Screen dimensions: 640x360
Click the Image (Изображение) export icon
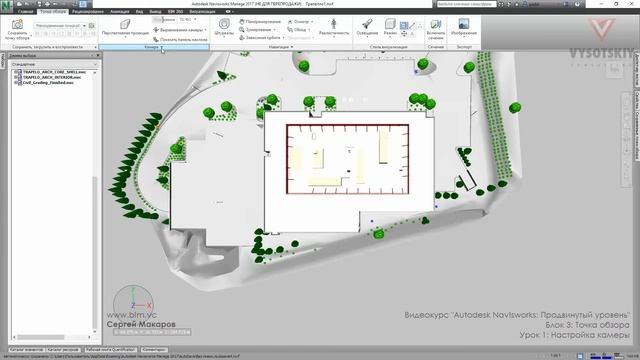[464, 24]
